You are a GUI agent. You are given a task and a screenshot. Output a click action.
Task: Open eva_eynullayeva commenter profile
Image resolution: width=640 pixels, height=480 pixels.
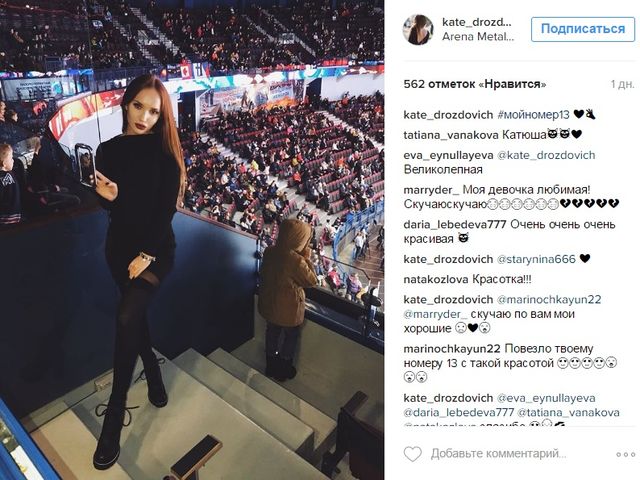(448, 156)
